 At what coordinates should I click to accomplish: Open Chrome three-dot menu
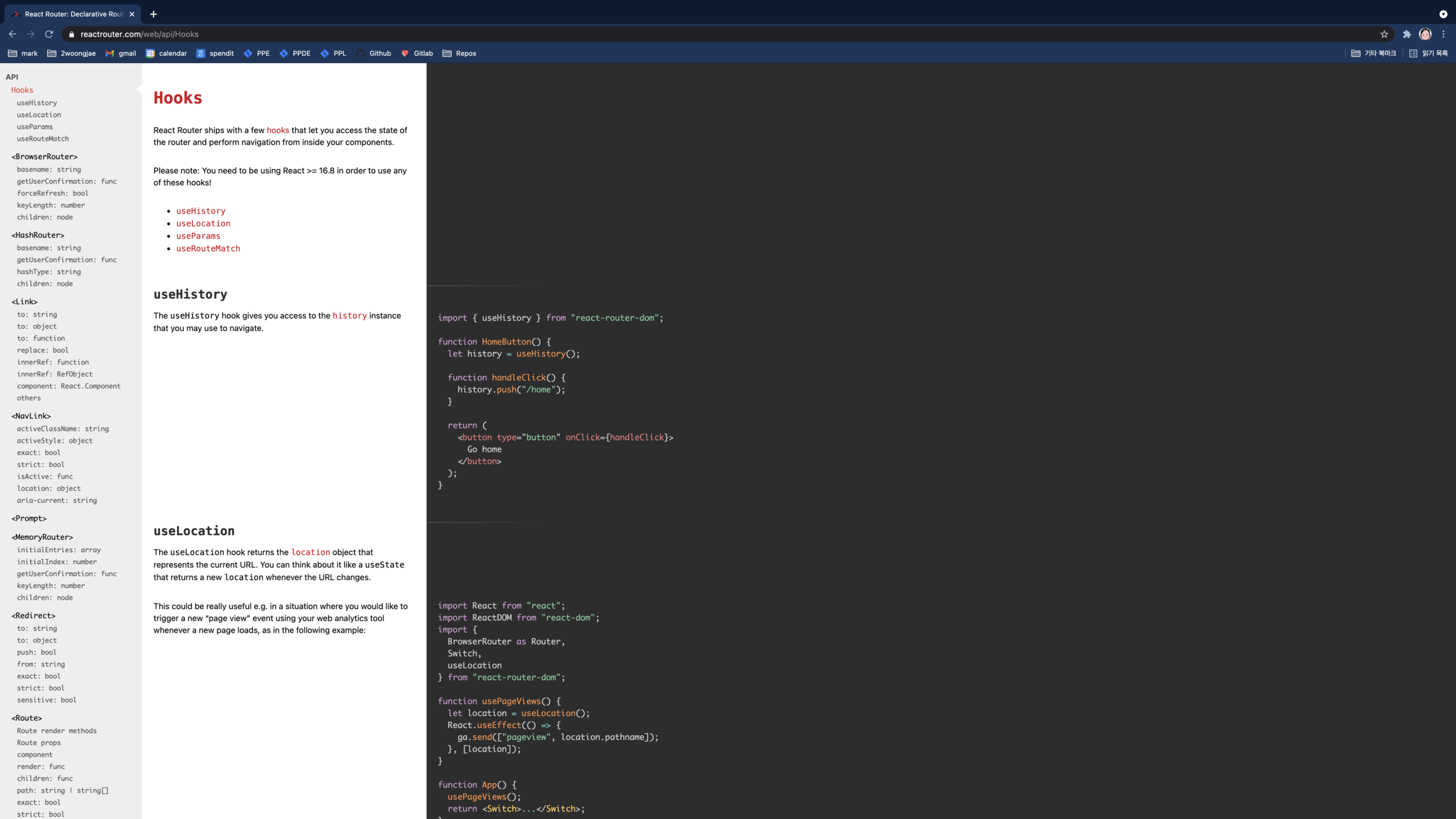(1444, 34)
